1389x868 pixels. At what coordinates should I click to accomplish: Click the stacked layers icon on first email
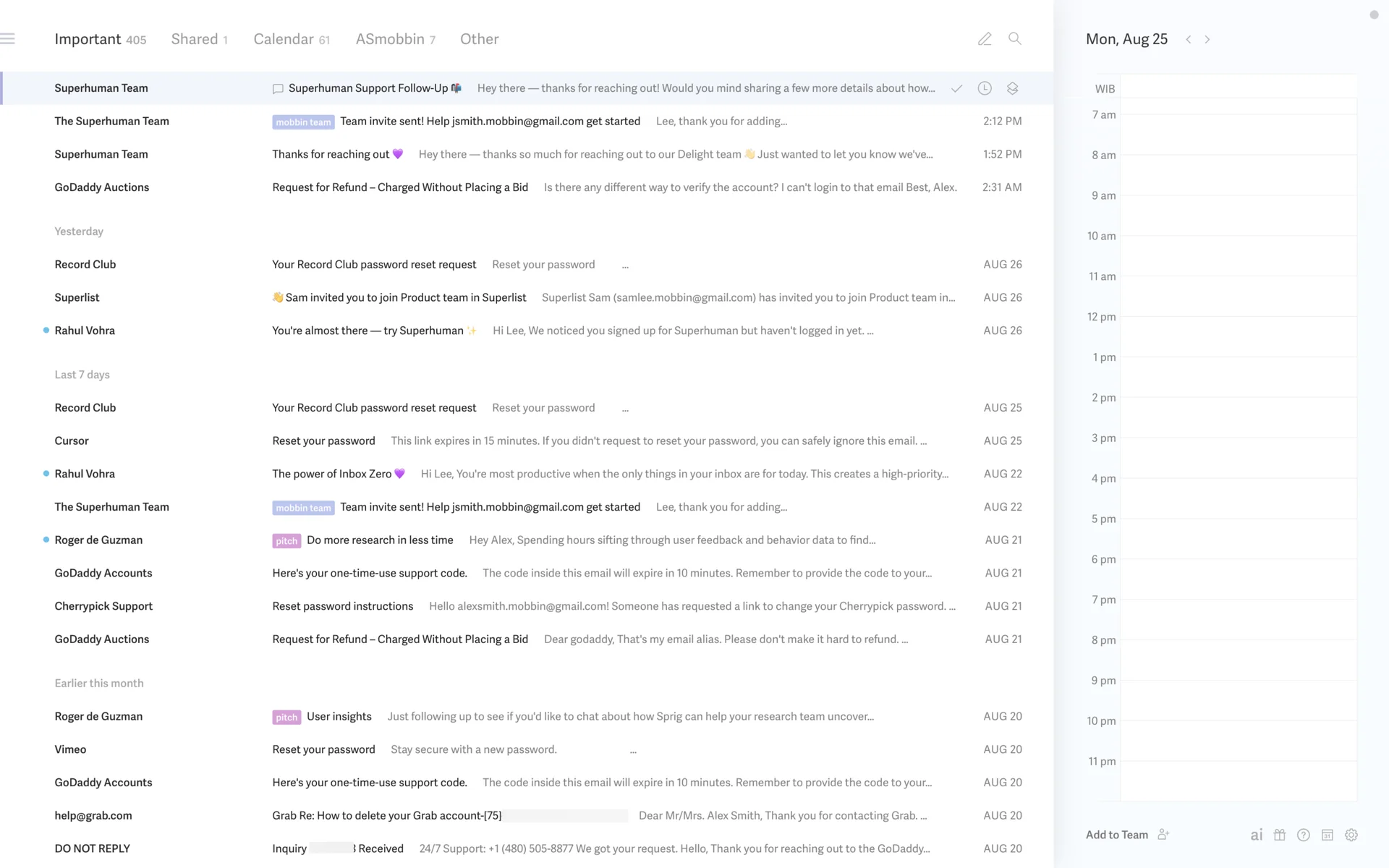(1012, 88)
